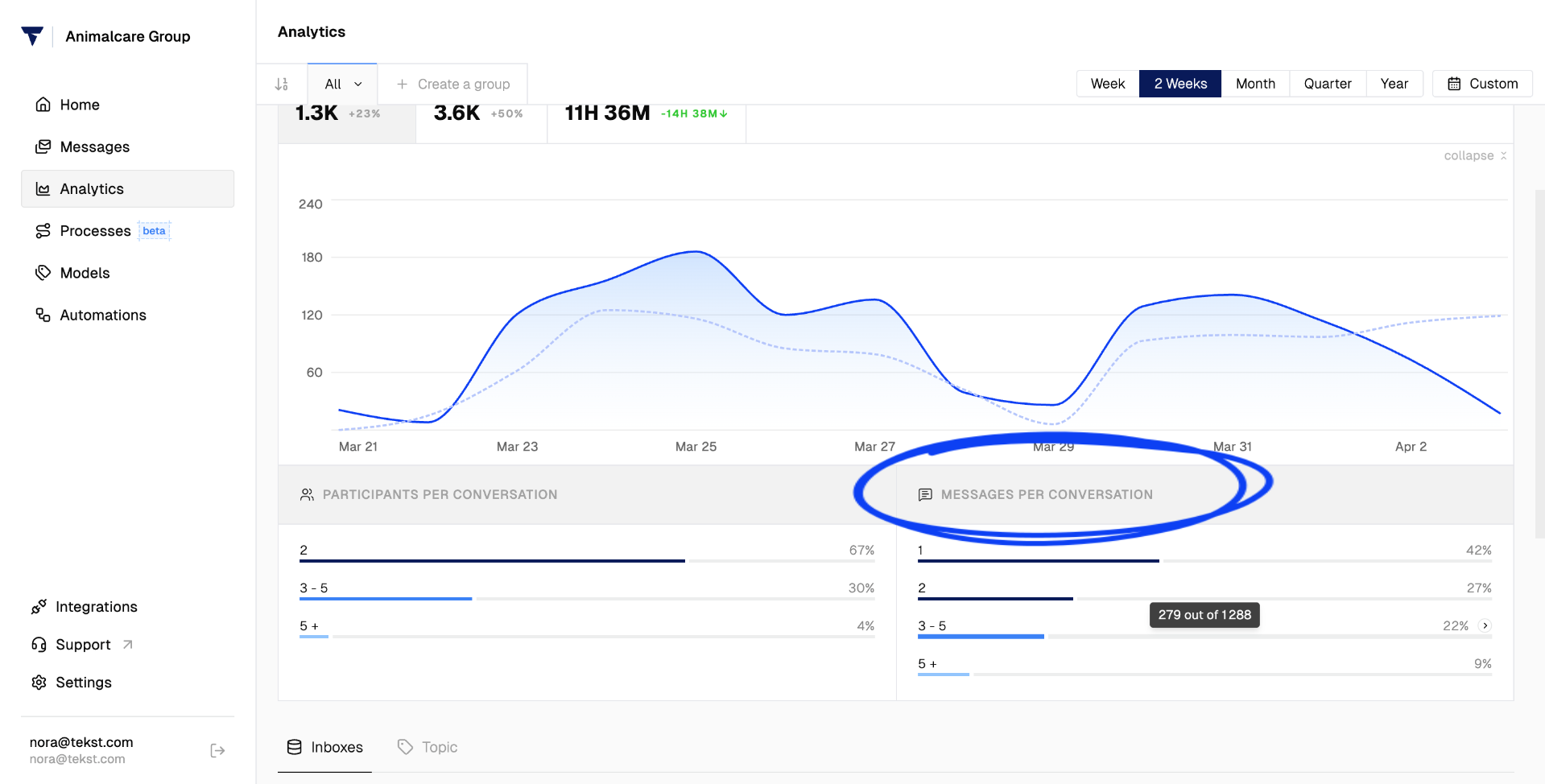Switch to the Topic tab
The height and width of the screenshot is (784, 1545).
(x=428, y=747)
